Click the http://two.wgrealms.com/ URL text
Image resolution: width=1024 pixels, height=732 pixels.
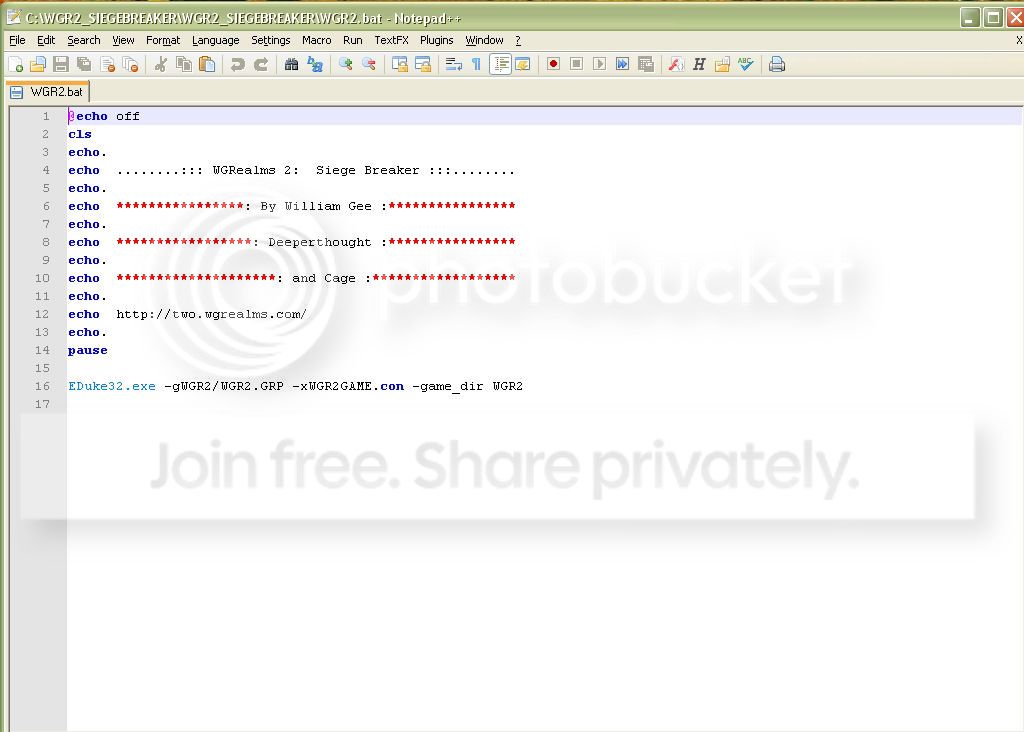(211, 314)
